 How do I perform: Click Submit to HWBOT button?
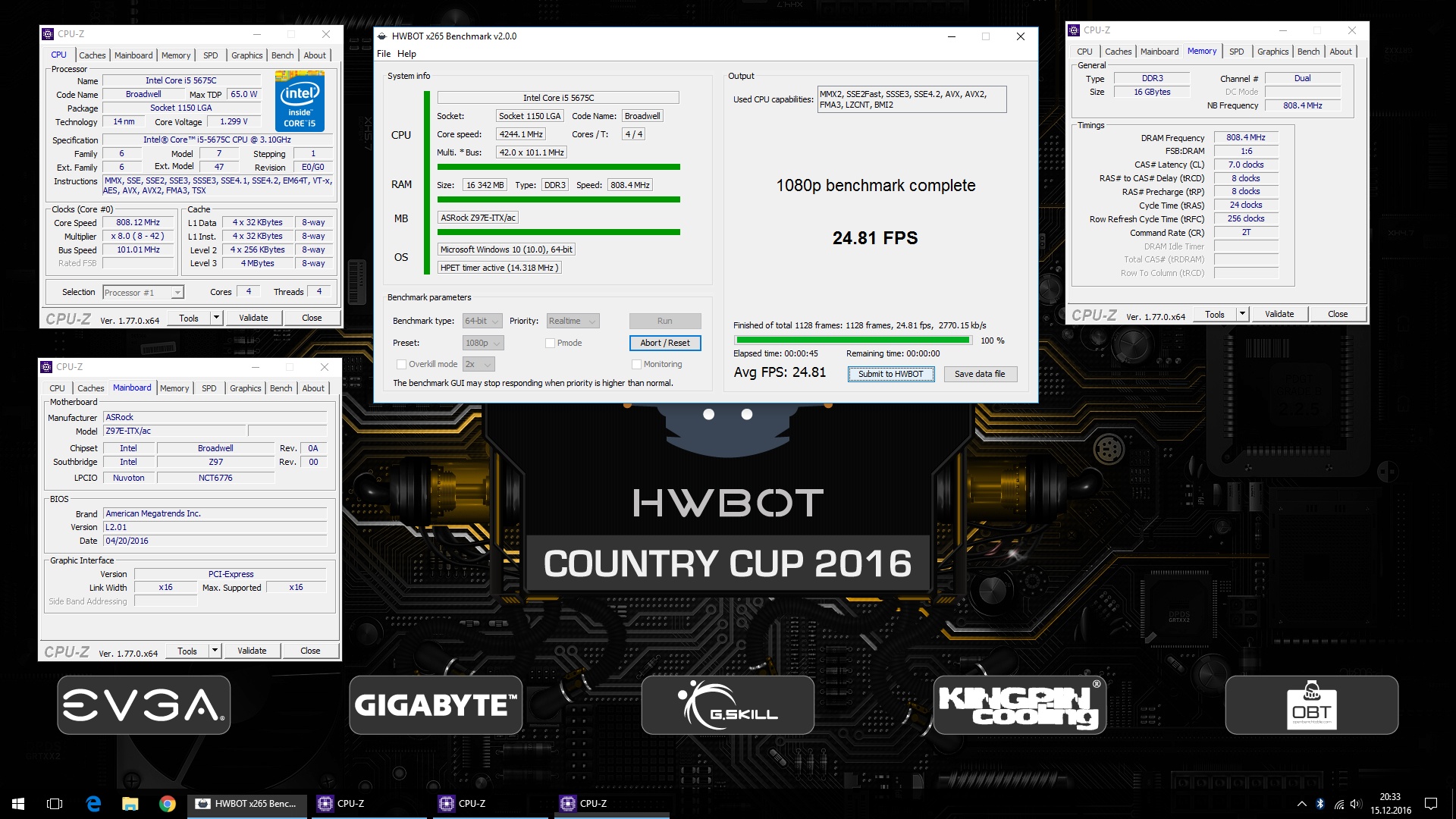pyautogui.click(x=891, y=375)
